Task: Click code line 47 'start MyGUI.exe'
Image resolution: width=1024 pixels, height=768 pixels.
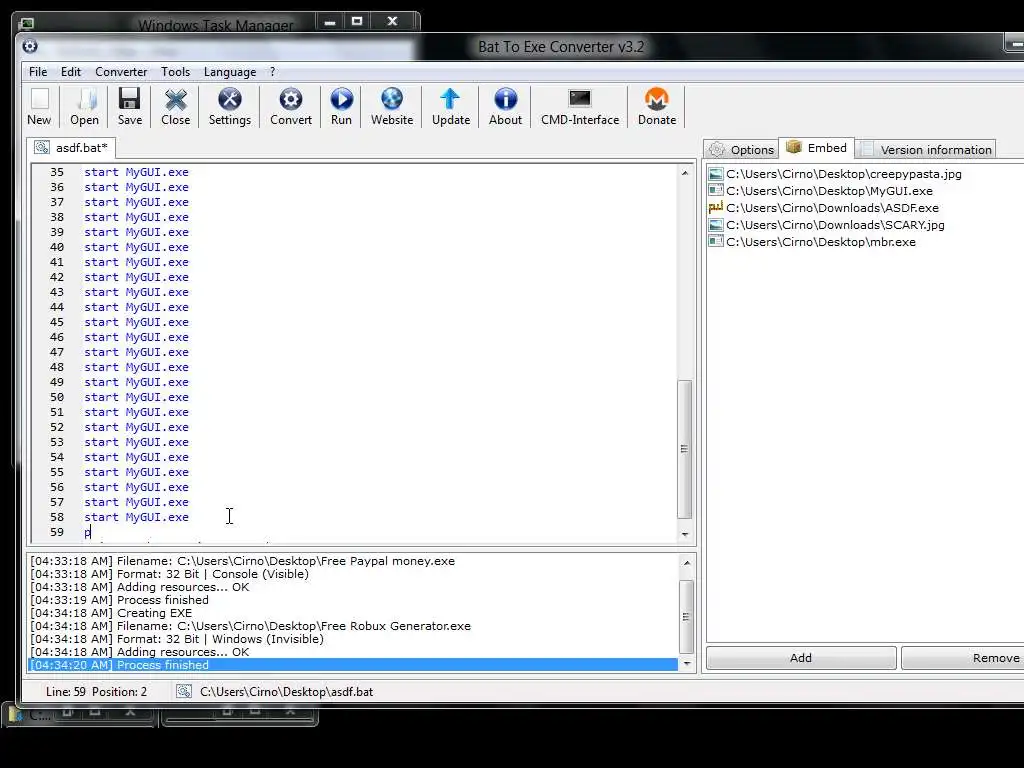Action: click(136, 353)
